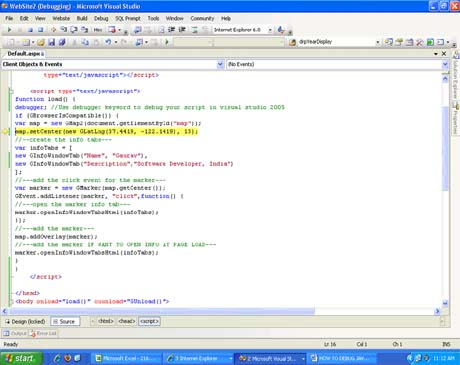Screen dimensions: 460x365
Task: Click the Restart debugging icon
Action: coord(40,30)
